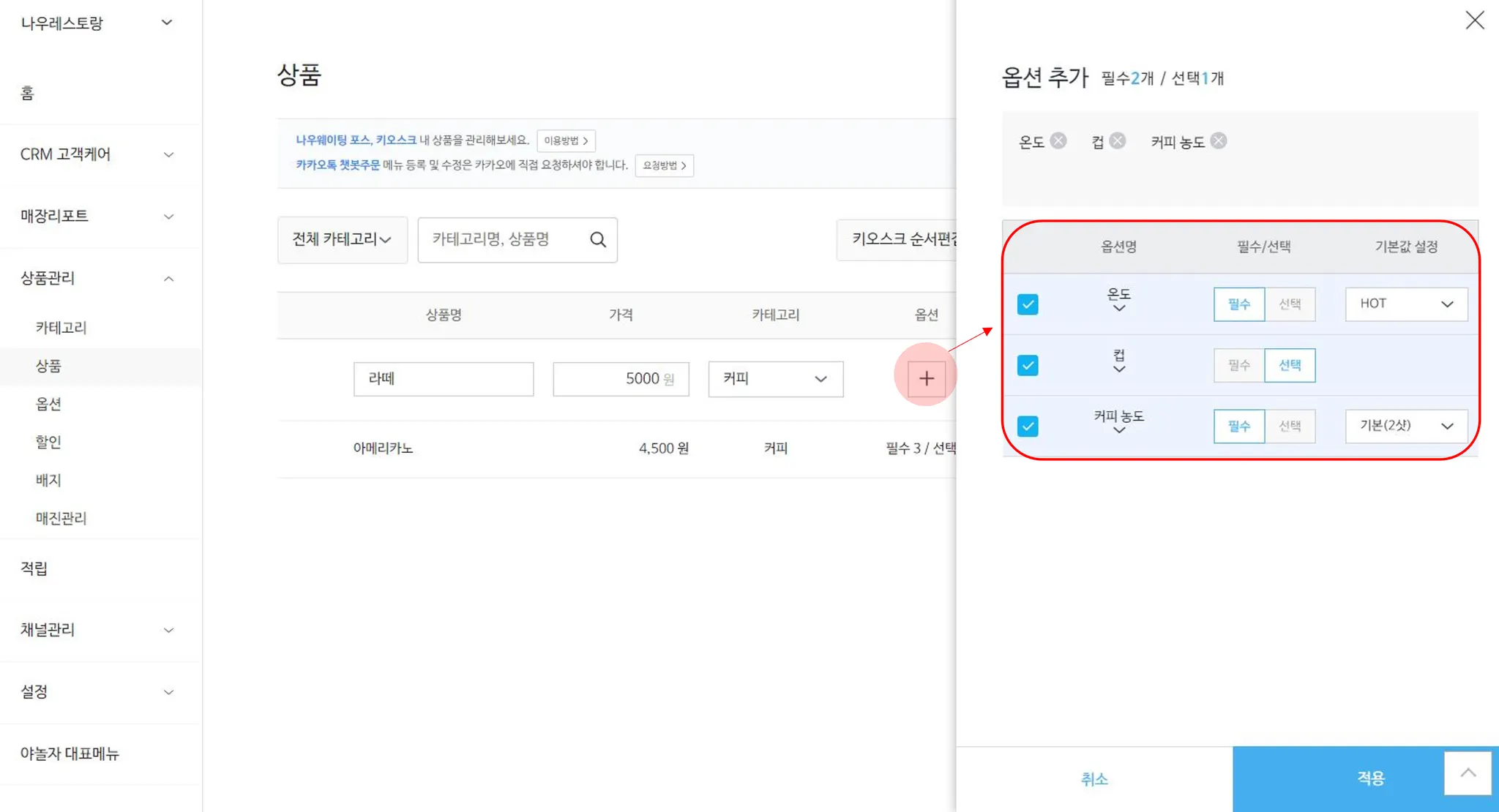Uncheck the 컵 option checkbox

(1028, 365)
